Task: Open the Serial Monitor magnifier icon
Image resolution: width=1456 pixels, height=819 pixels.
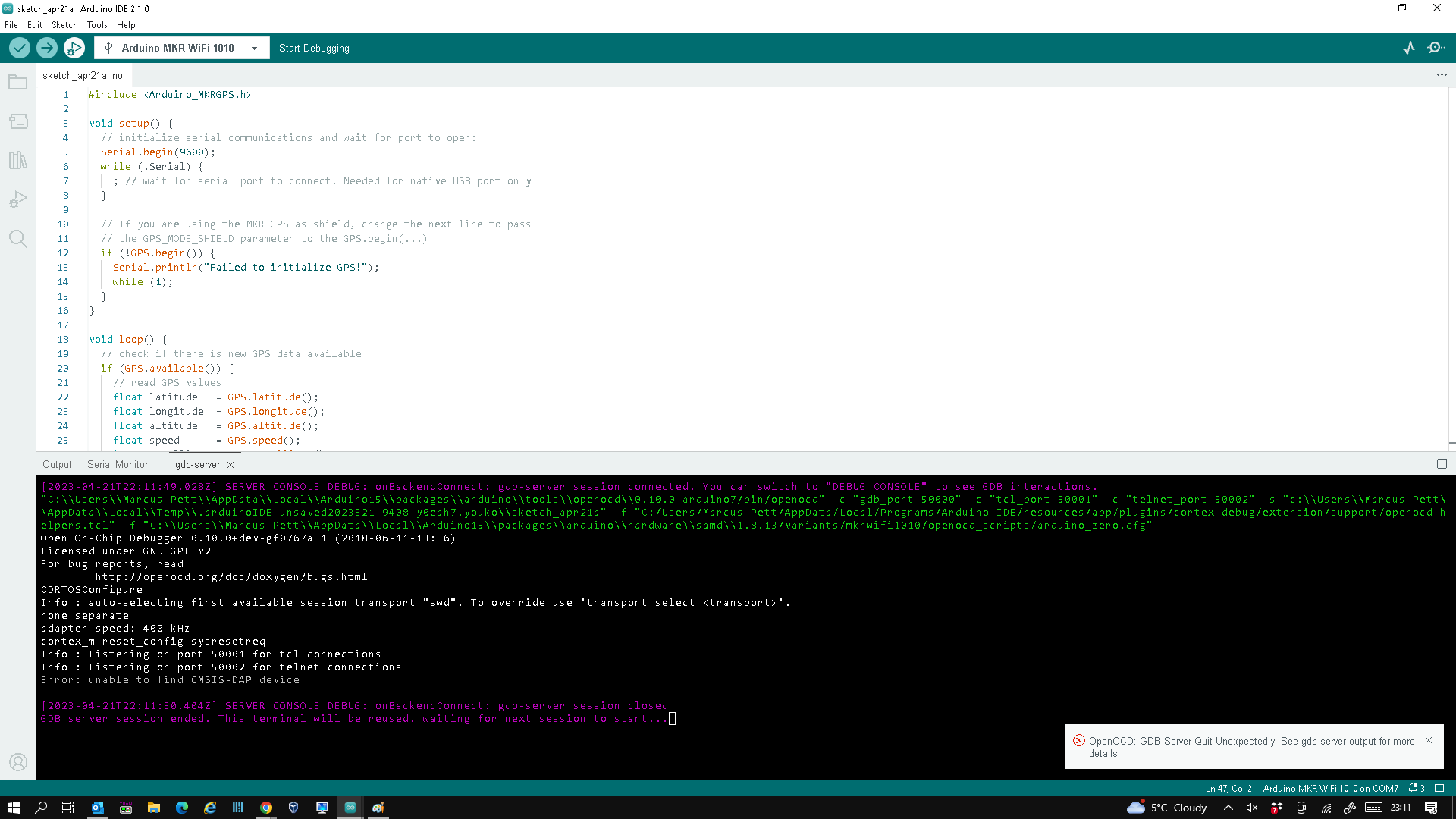Action: [x=1436, y=48]
